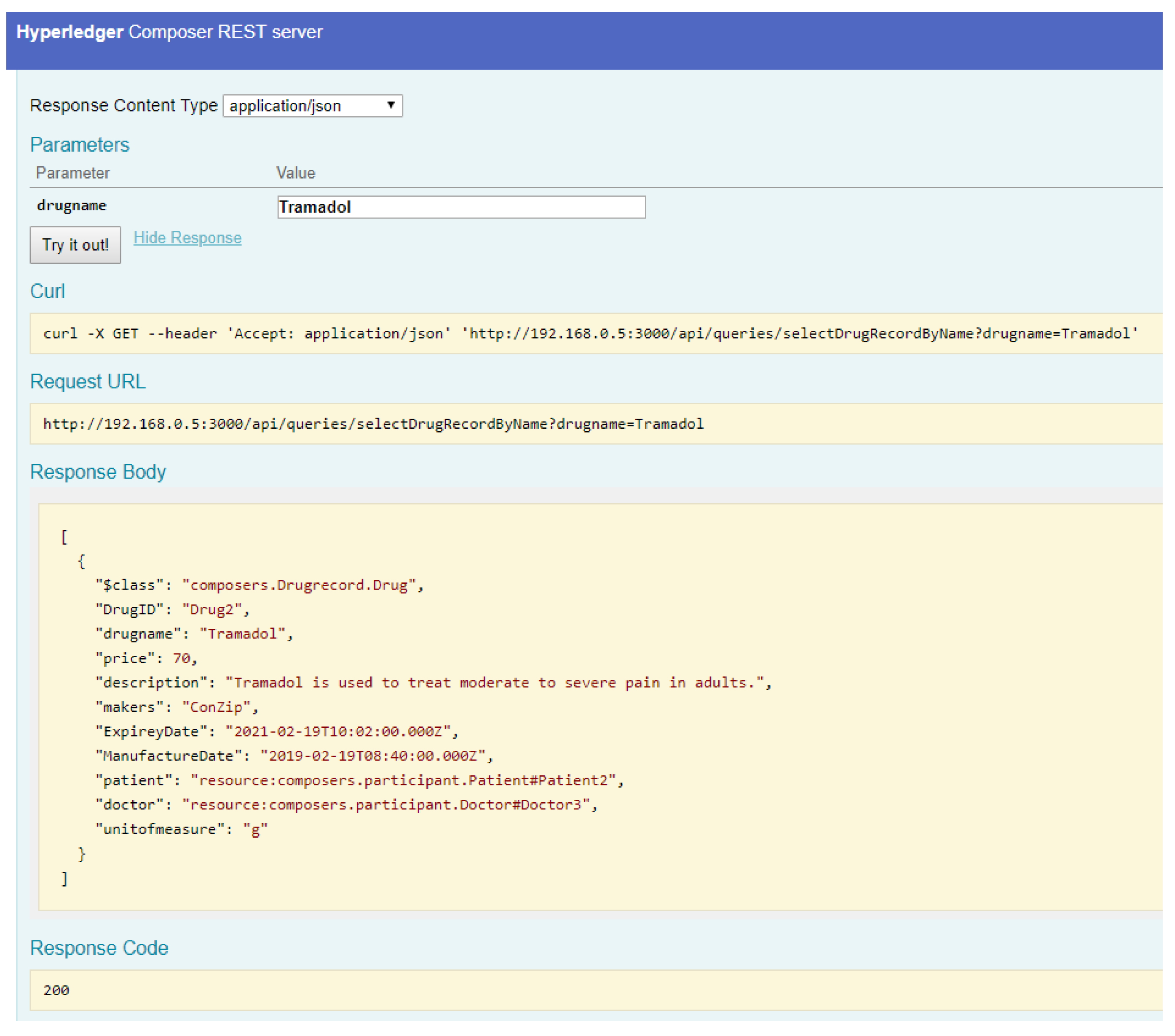
Task: Click the "doctor" resource line
Action: 347,804
